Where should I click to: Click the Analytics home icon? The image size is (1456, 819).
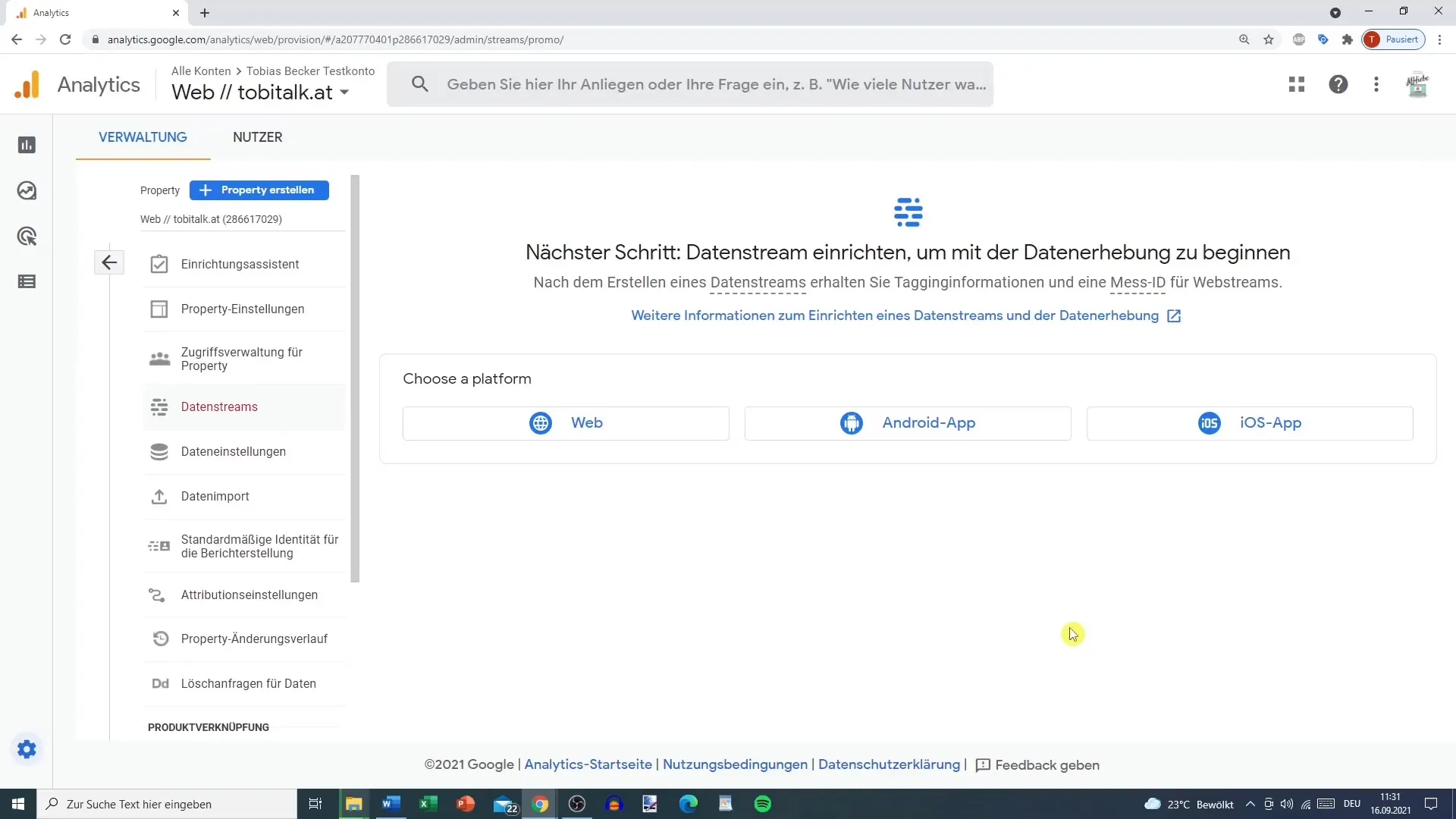[x=27, y=84]
